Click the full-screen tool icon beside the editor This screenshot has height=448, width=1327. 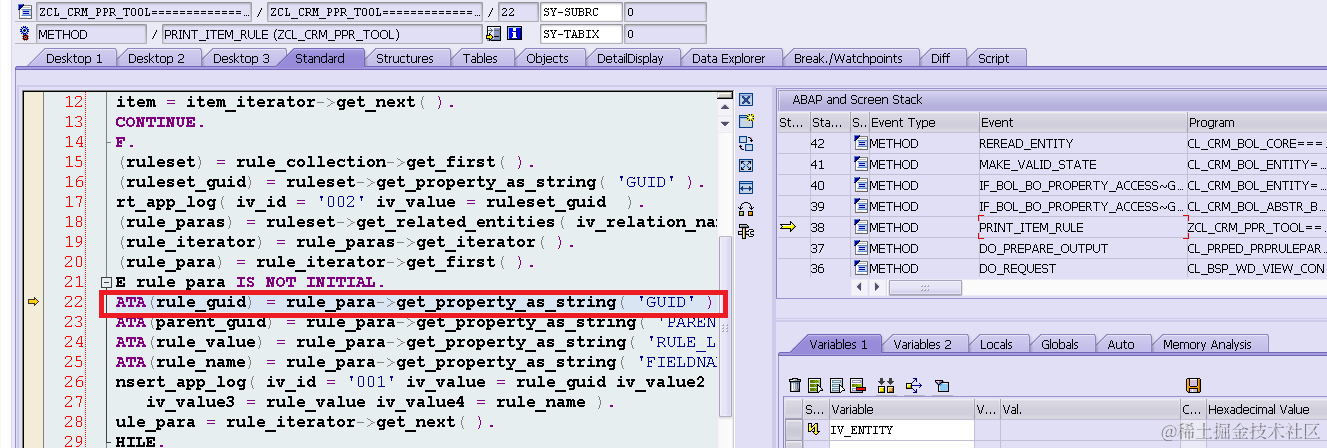point(746,166)
